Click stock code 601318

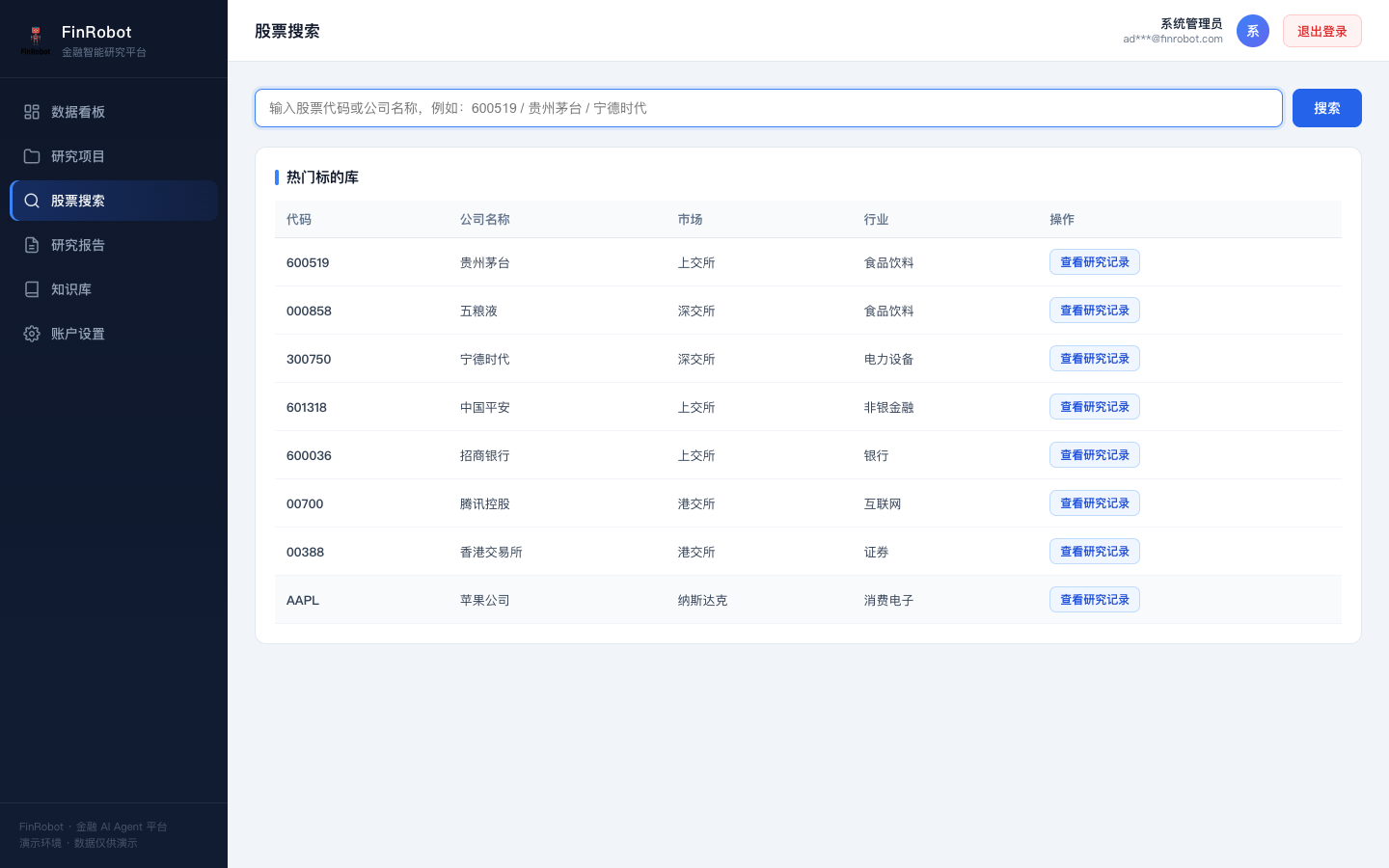tap(307, 407)
